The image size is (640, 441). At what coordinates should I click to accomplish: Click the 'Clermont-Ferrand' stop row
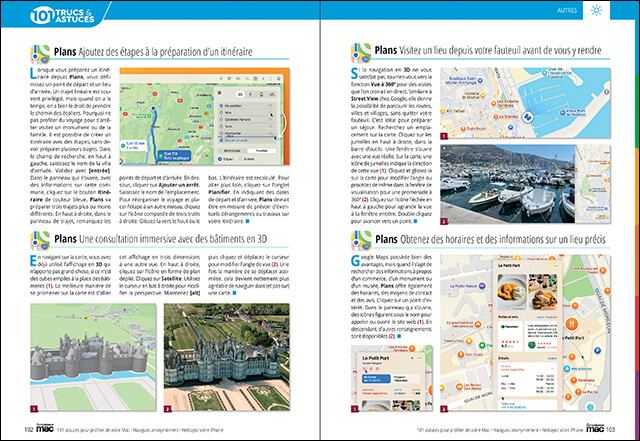click(x=247, y=120)
